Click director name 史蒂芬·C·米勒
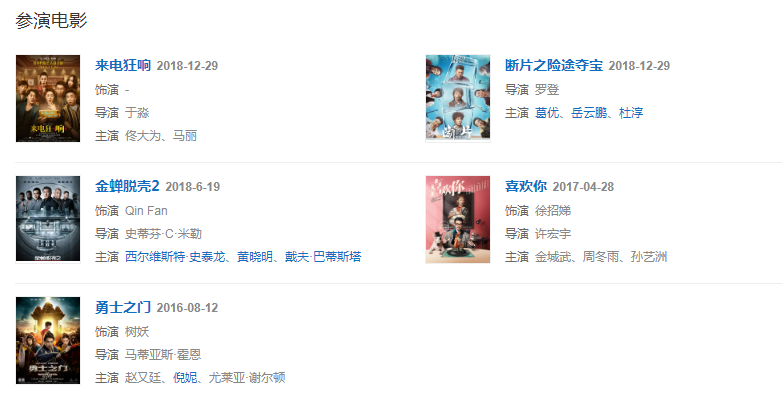 [163, 234]
